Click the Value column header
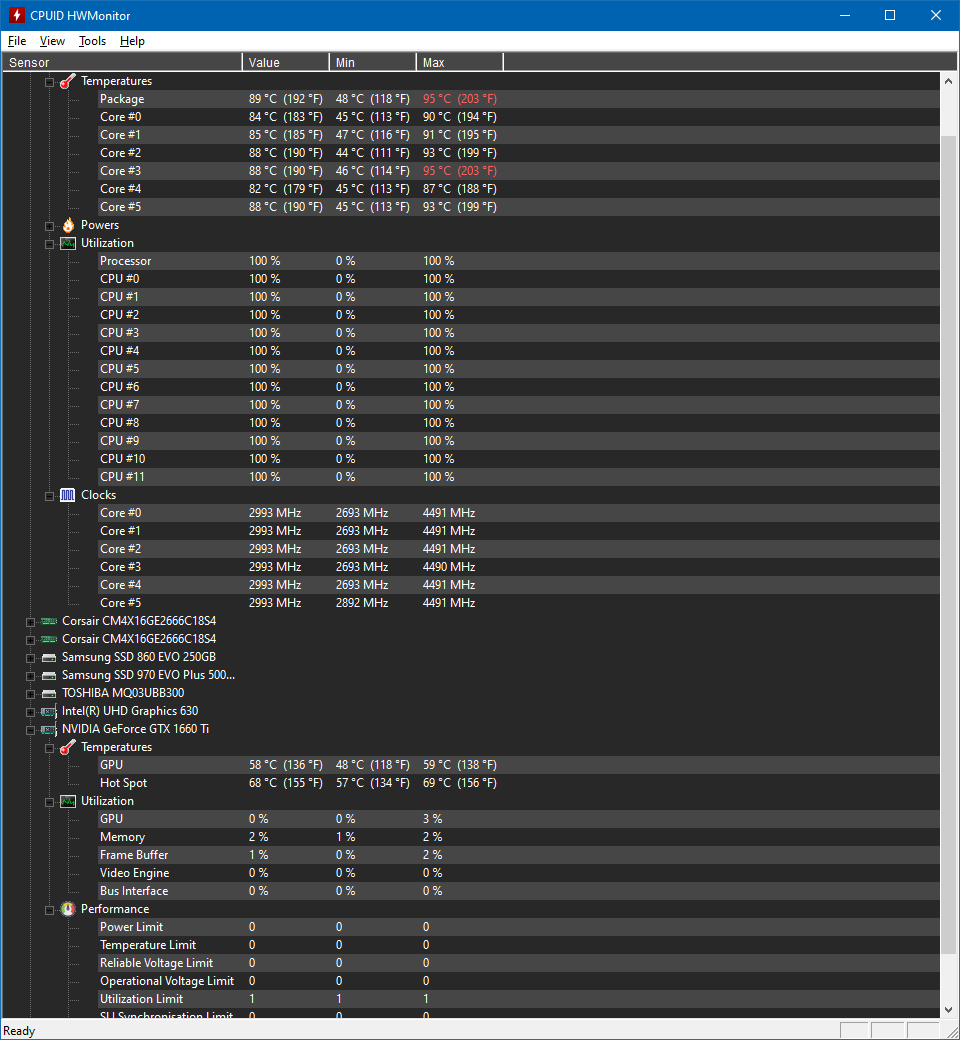Screen dimensions: 960x1040 tap(286, 62)
